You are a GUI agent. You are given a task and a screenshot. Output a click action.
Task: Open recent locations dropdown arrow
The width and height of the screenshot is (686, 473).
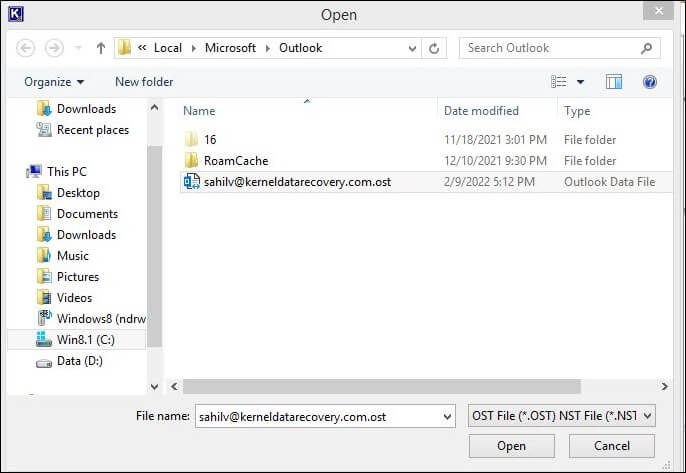pos(78,48)
